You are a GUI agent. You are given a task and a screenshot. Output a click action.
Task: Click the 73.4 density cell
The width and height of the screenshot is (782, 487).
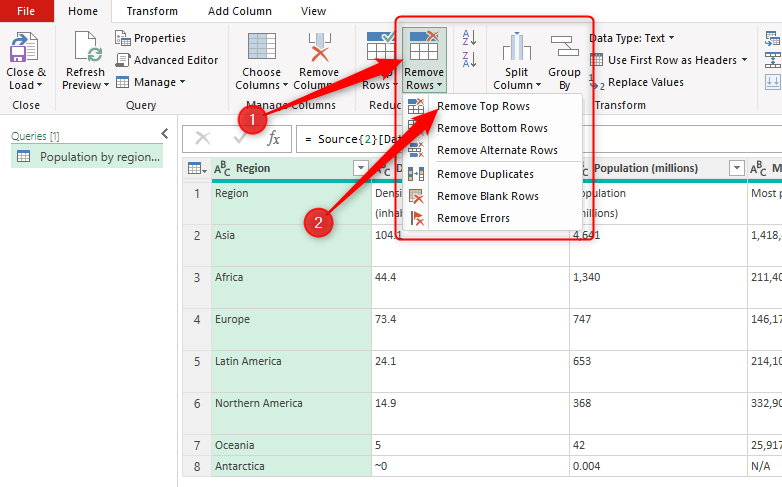470,329
